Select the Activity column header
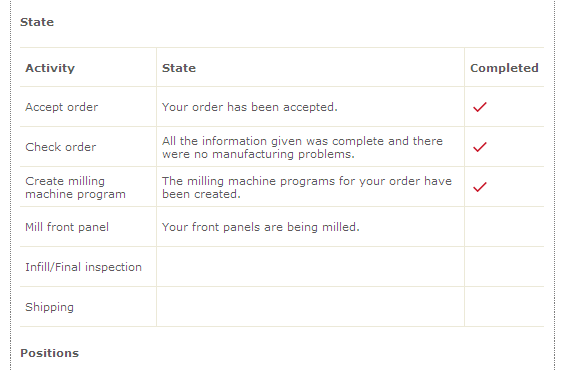 [x=50, y=68]
